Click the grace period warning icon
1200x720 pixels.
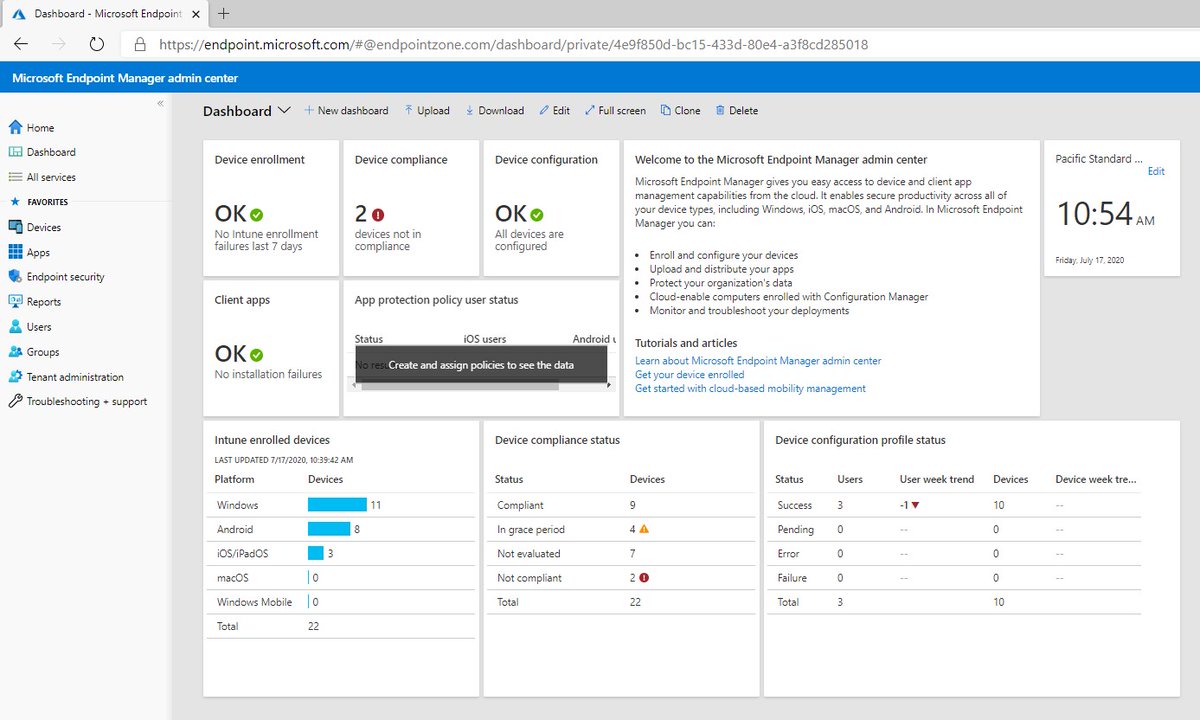(x=644, y=529)
